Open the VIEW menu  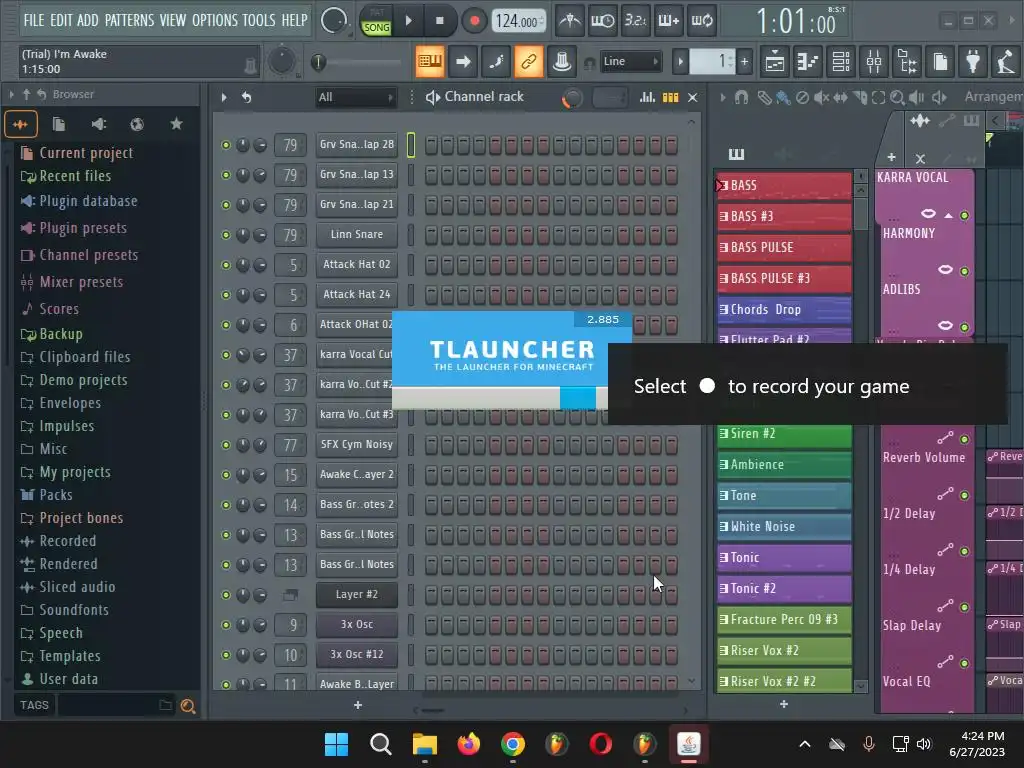pyautogui.click(x=173, y=20)
